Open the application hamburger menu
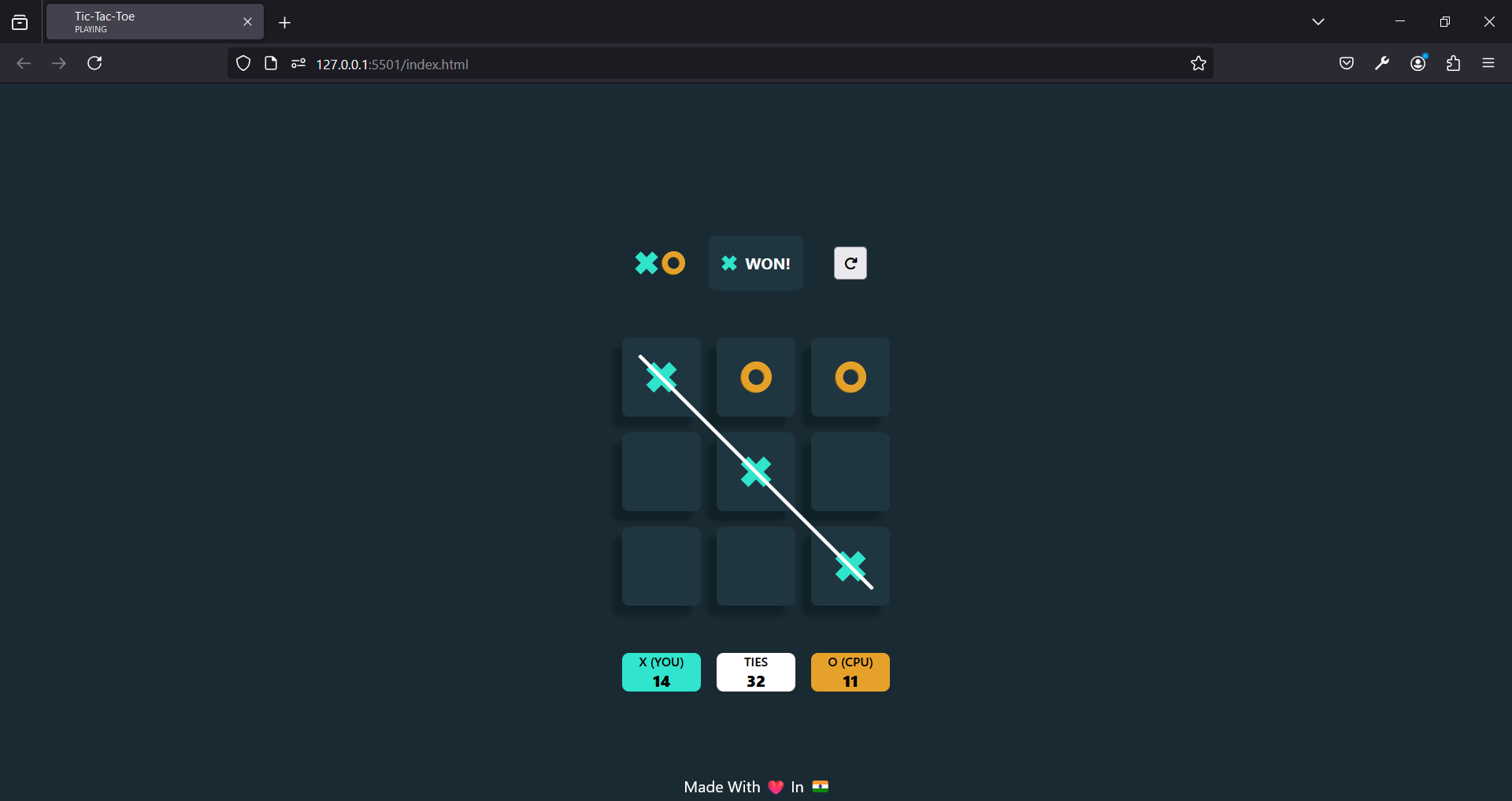Screen dimensions: 1512x801 click(1488, 64)
